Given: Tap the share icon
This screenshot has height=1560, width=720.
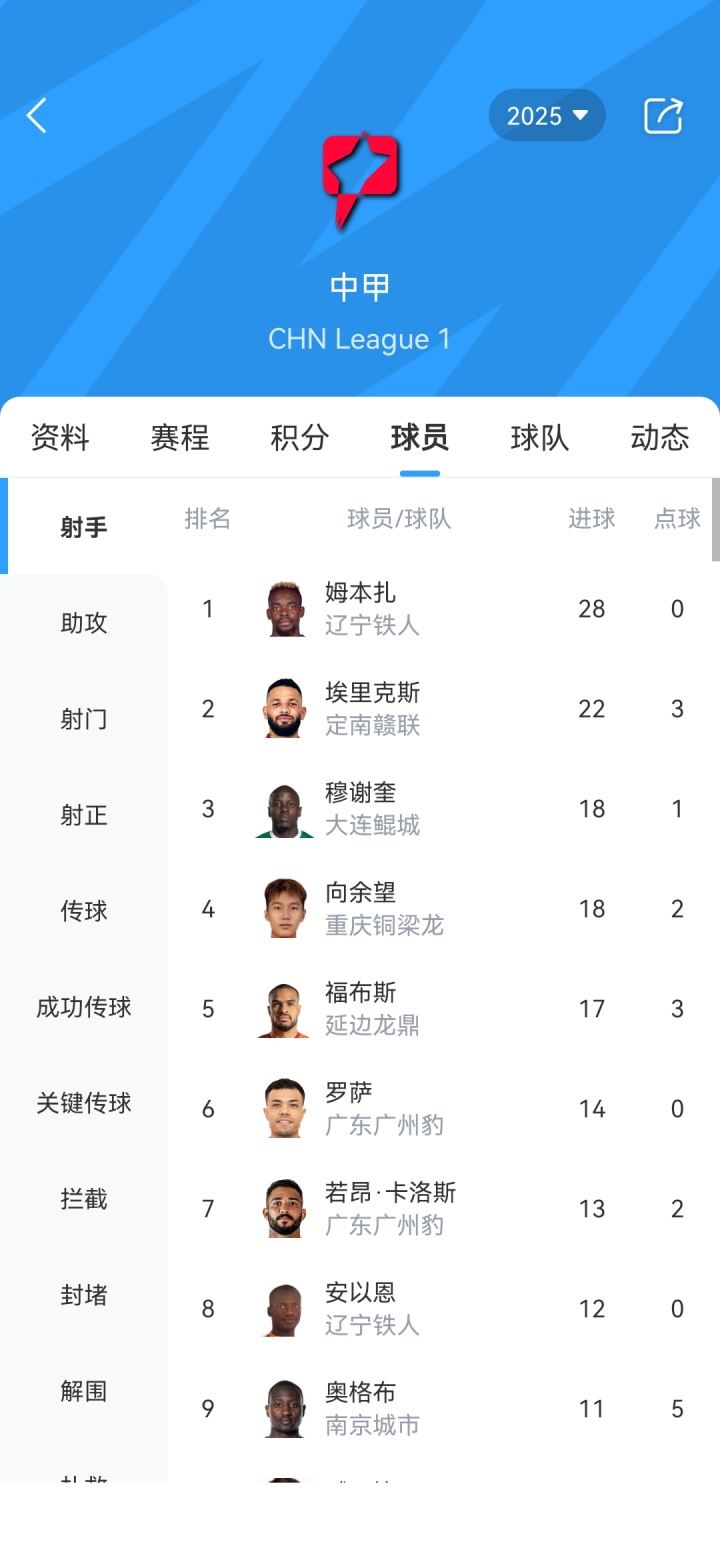Looking at the screenshot, I should click(662, 116).
